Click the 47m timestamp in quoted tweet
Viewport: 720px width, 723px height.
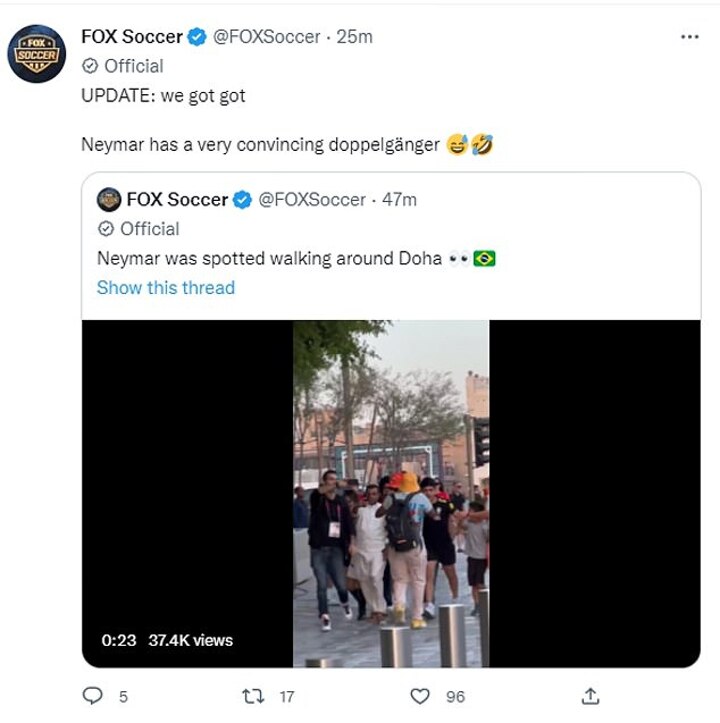[x=399, y=200]
